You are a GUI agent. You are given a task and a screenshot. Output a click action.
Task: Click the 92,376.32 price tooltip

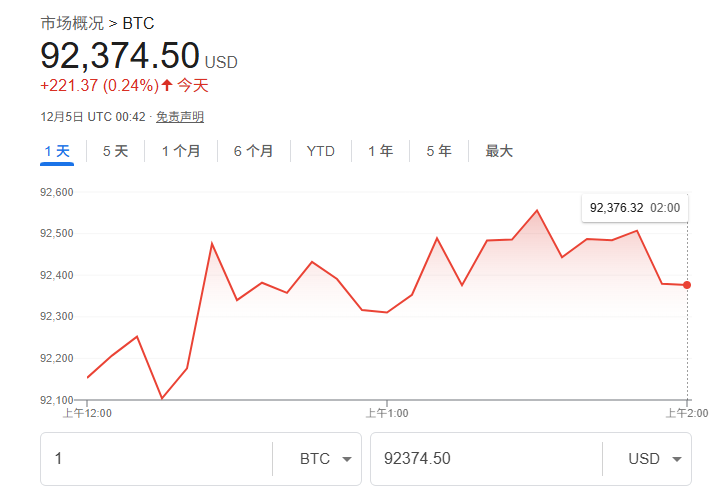click(634, 208)
